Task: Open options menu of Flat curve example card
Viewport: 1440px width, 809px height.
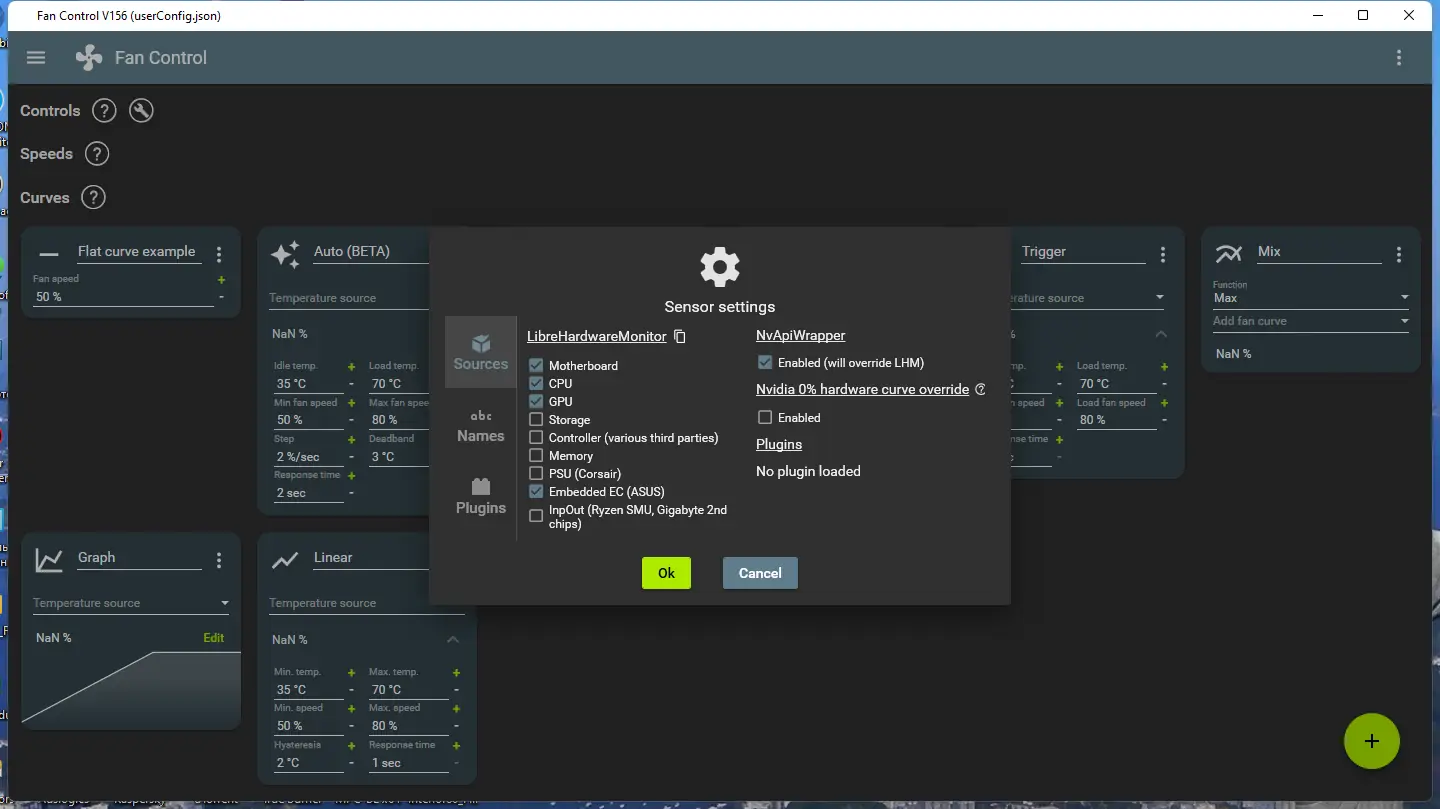Action: (x=219, y=255)
